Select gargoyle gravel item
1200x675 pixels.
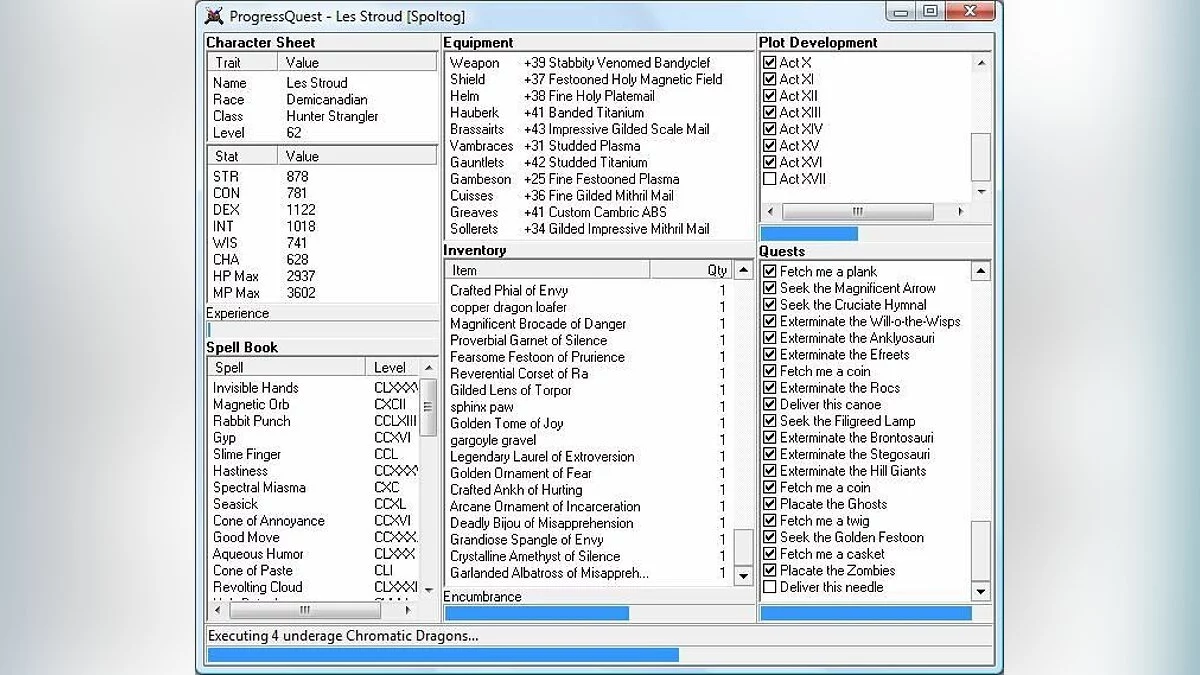click(493, 440)
